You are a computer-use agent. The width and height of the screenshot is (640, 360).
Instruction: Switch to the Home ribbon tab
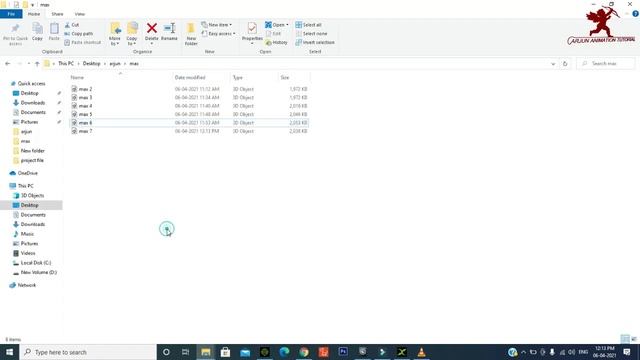[34, 14]
